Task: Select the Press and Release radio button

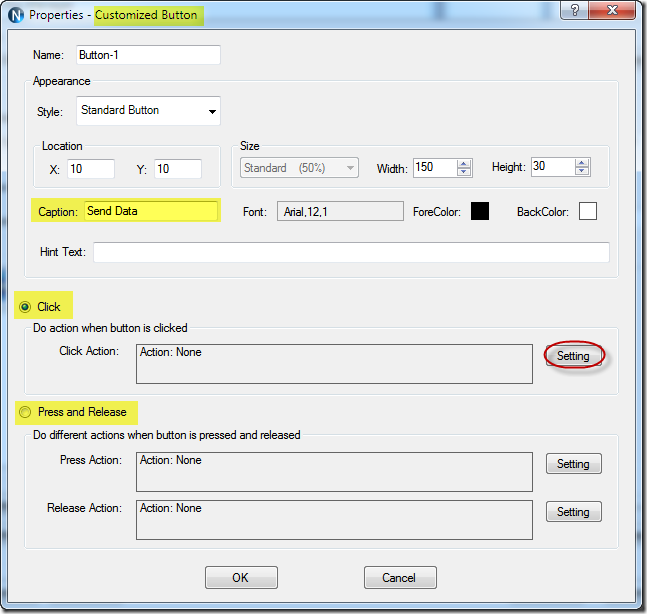Action: (25, 412)
